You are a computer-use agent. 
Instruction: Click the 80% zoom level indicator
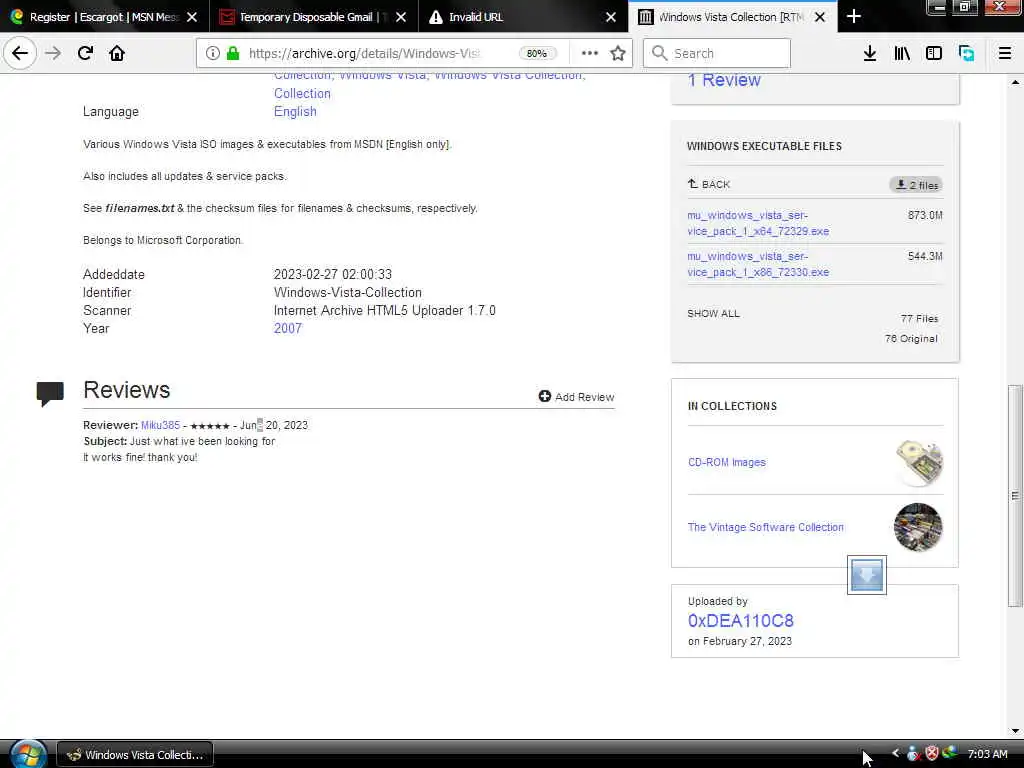click(537, 54)
